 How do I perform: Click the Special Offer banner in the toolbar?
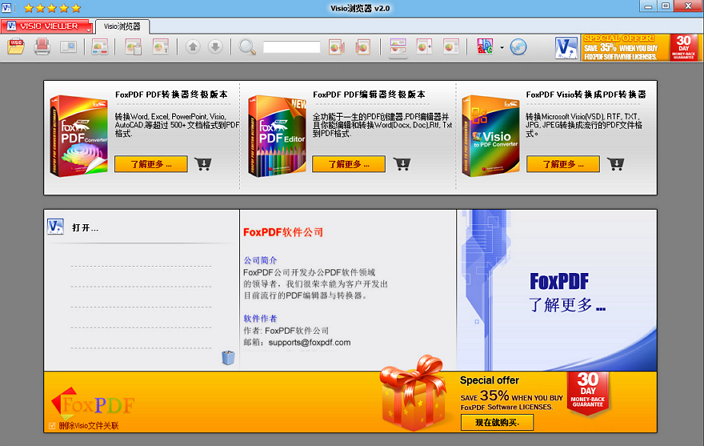640,47
